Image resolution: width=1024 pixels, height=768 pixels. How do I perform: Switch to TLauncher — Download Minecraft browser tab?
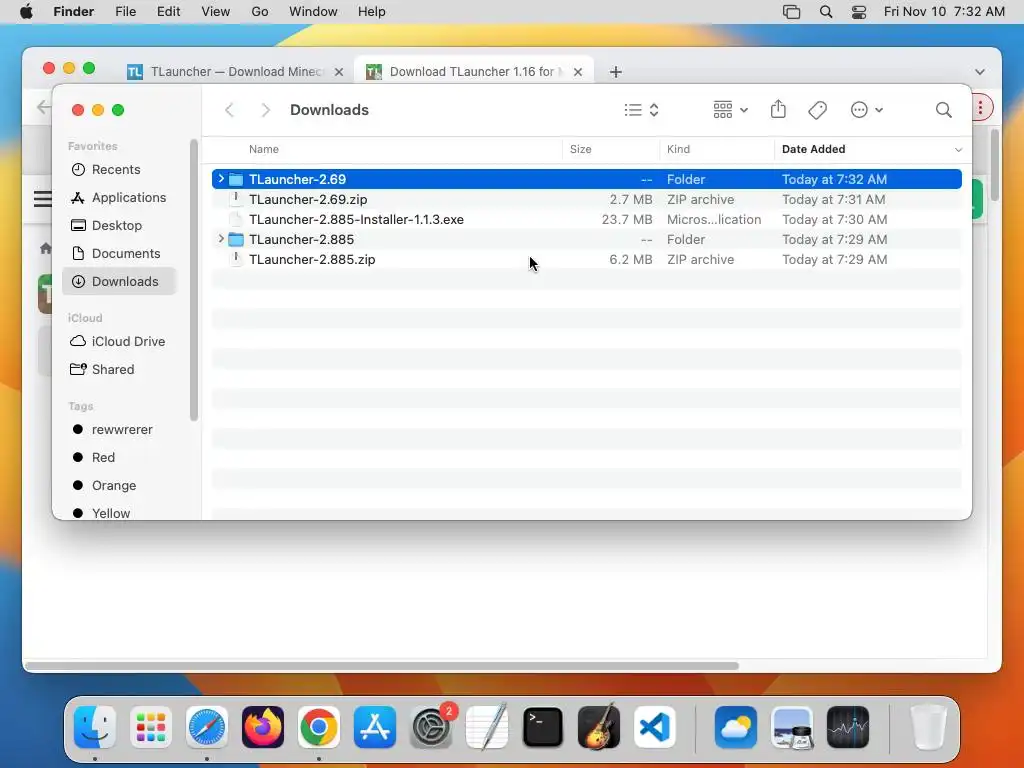235,72
